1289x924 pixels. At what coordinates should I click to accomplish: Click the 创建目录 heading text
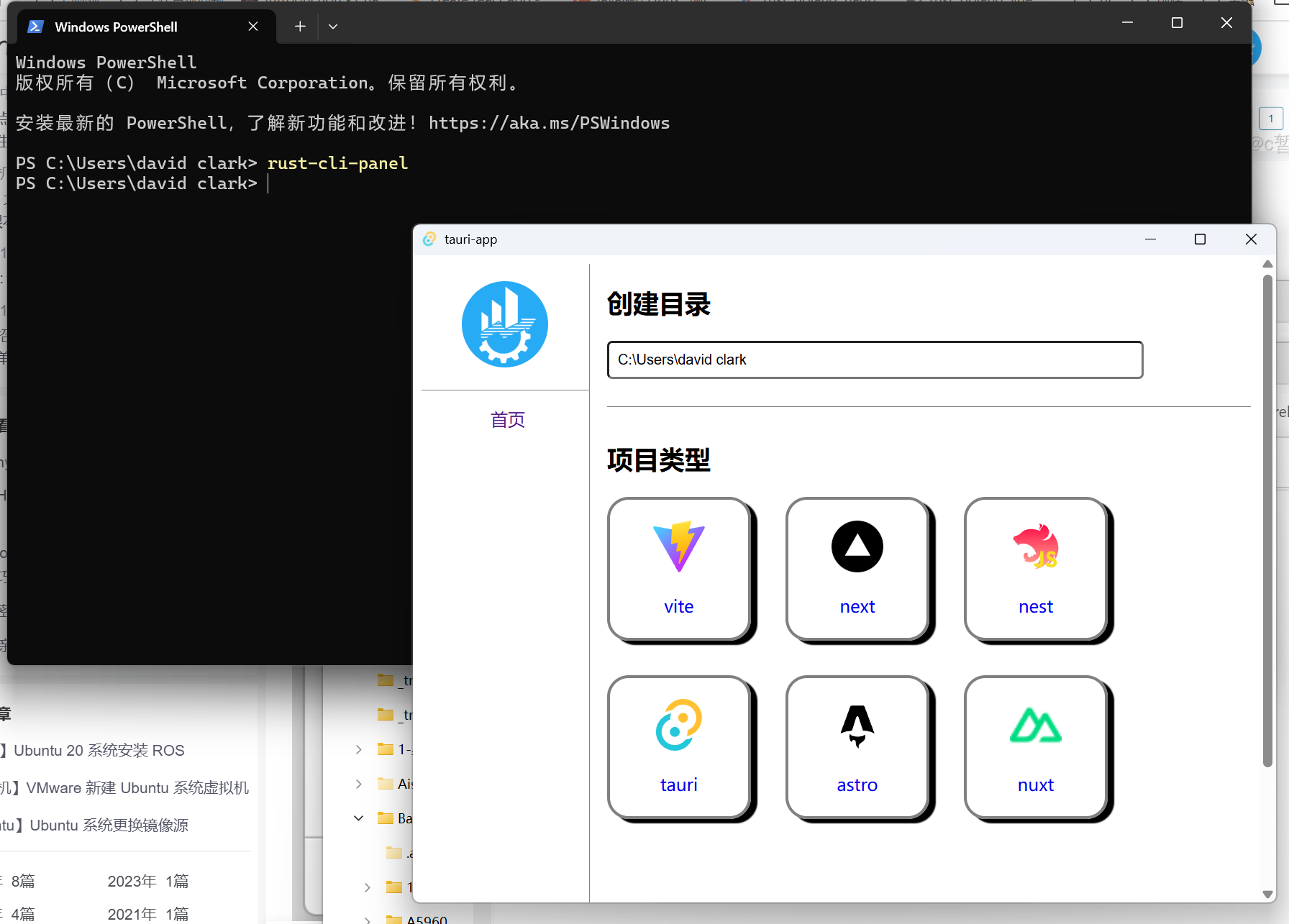tap(659, 304)
